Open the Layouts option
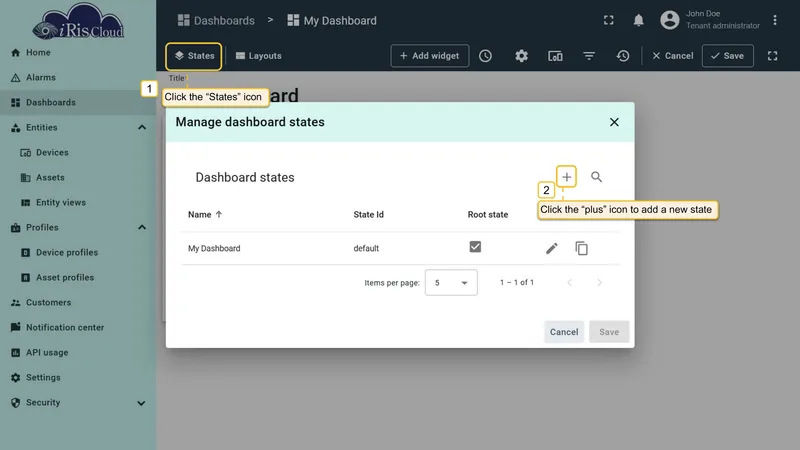Screen dimensions: 800x450 pyautogui.click(x=259, y=56)
